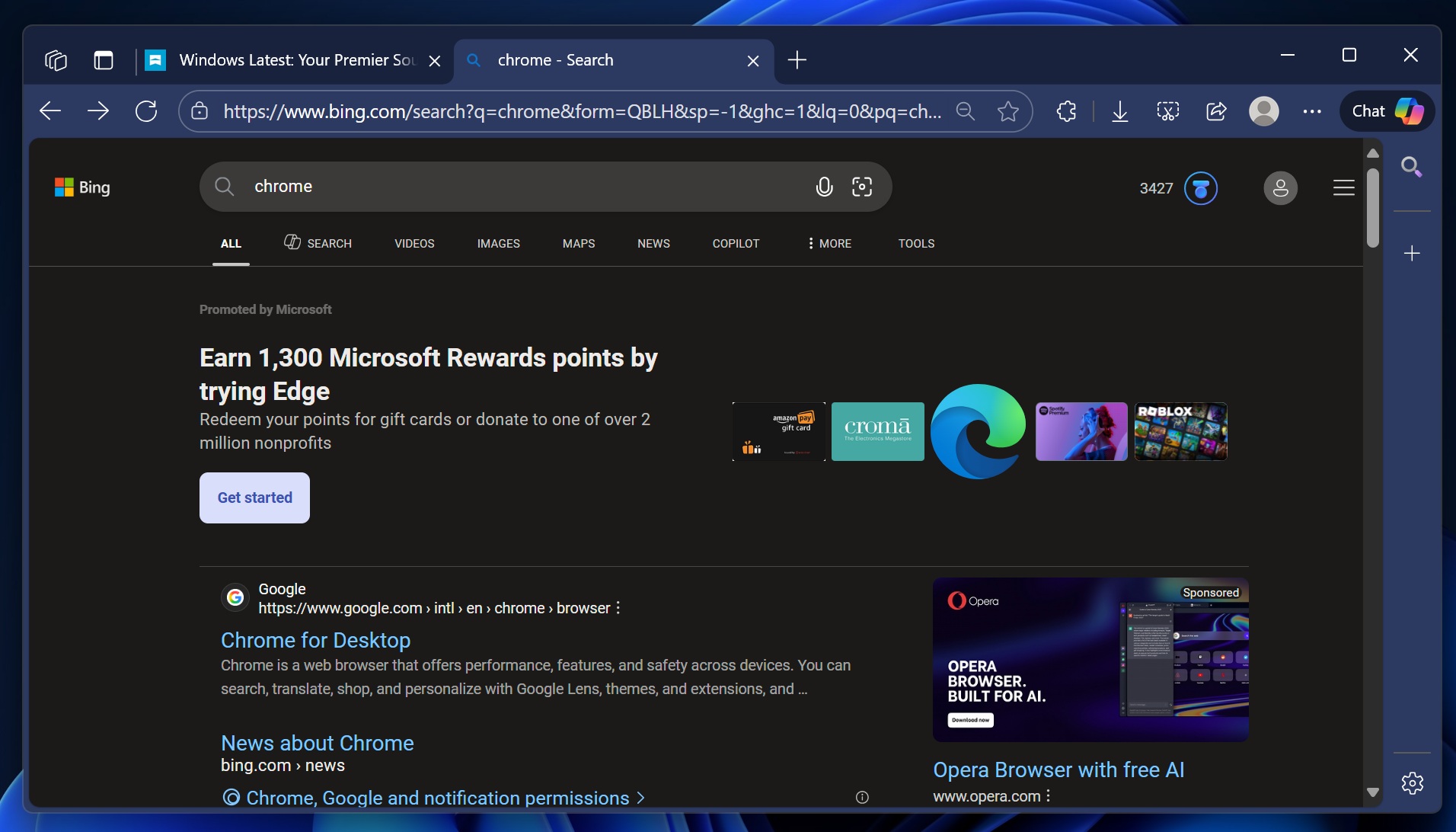
Task: Share this page
Action: point(1216,111)
